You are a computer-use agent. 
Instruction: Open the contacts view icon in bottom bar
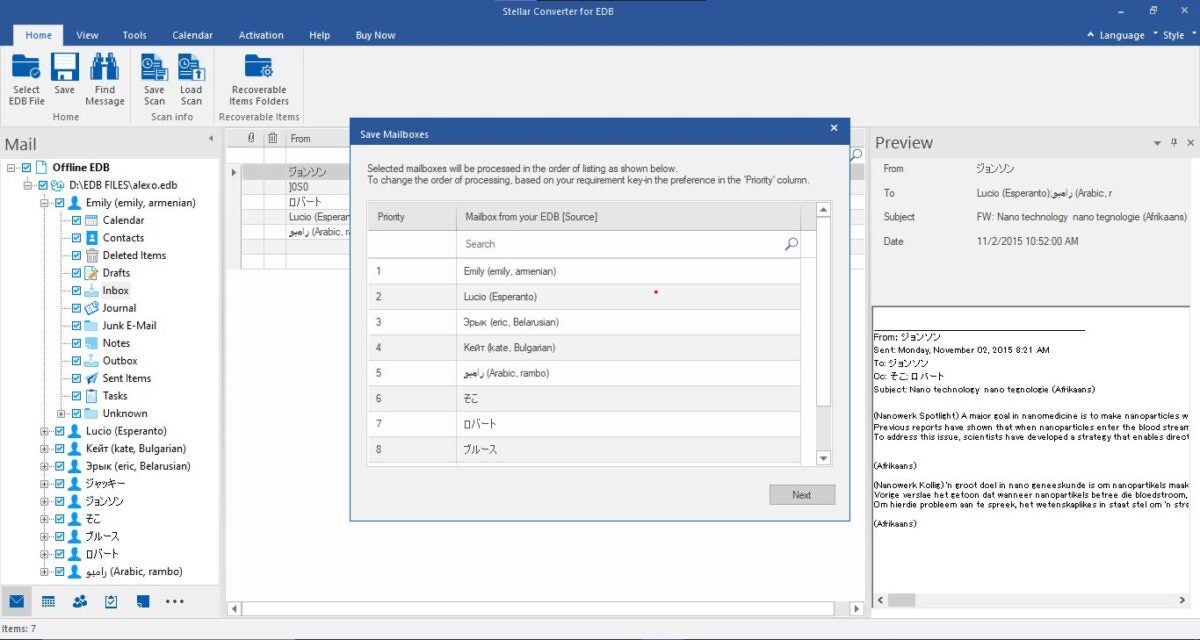(80, 601)
